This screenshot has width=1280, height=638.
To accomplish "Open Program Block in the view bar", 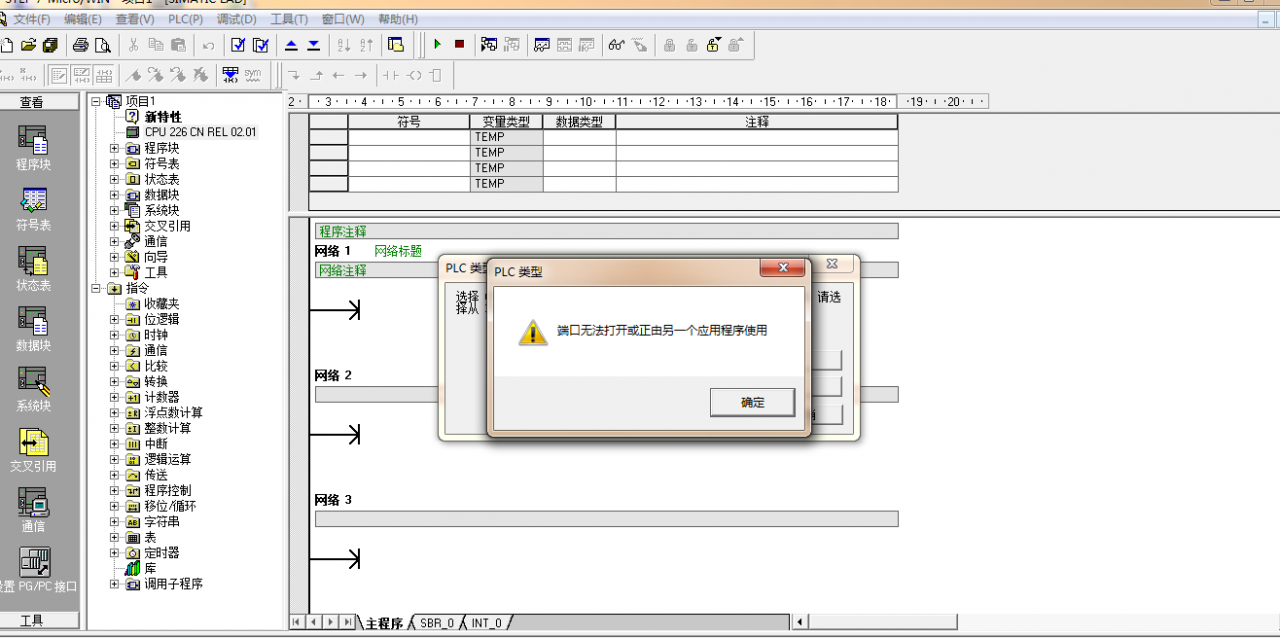I will [33, 148].
